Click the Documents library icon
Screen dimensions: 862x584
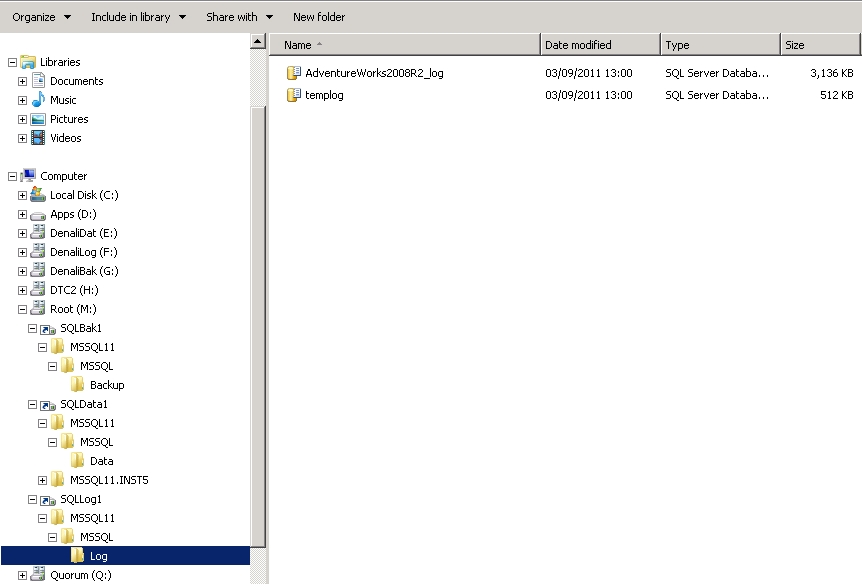click(38, 81)
